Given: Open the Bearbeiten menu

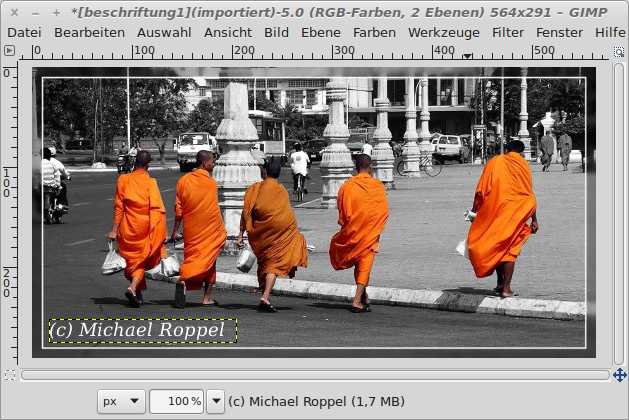Looking at the screenshot, I should (x=89, y=32).
